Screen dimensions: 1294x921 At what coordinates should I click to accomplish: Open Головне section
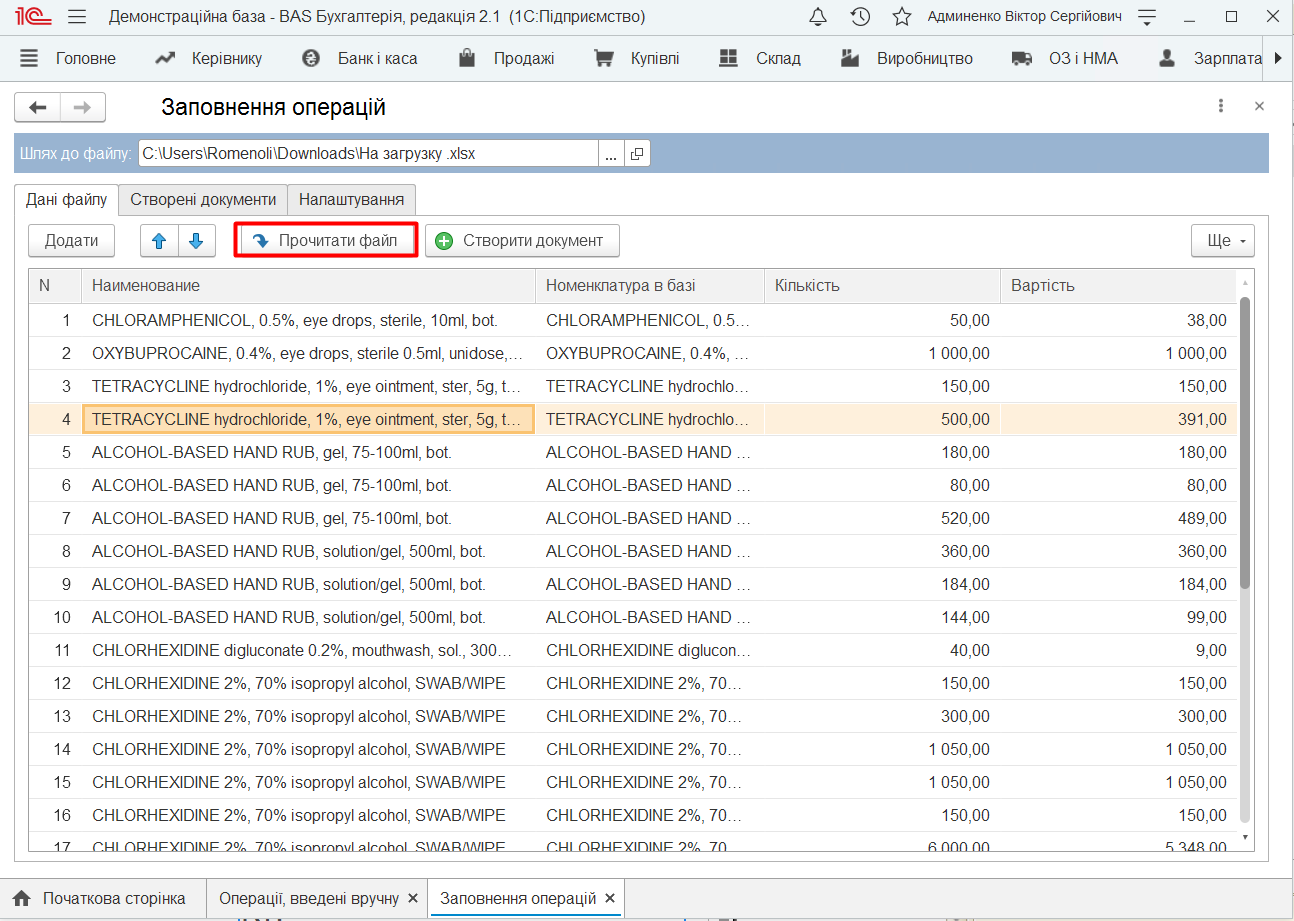[x=68, y=58]
